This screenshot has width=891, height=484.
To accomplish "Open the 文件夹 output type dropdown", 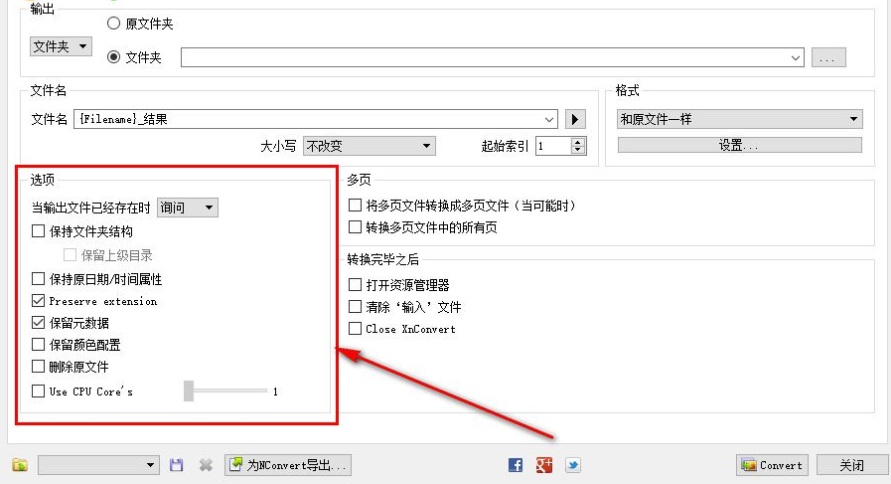I will [x=61, y=46].
